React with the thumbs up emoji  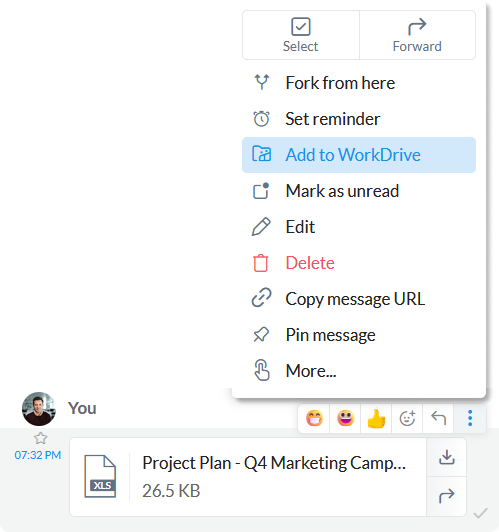(x=376, y=418)
